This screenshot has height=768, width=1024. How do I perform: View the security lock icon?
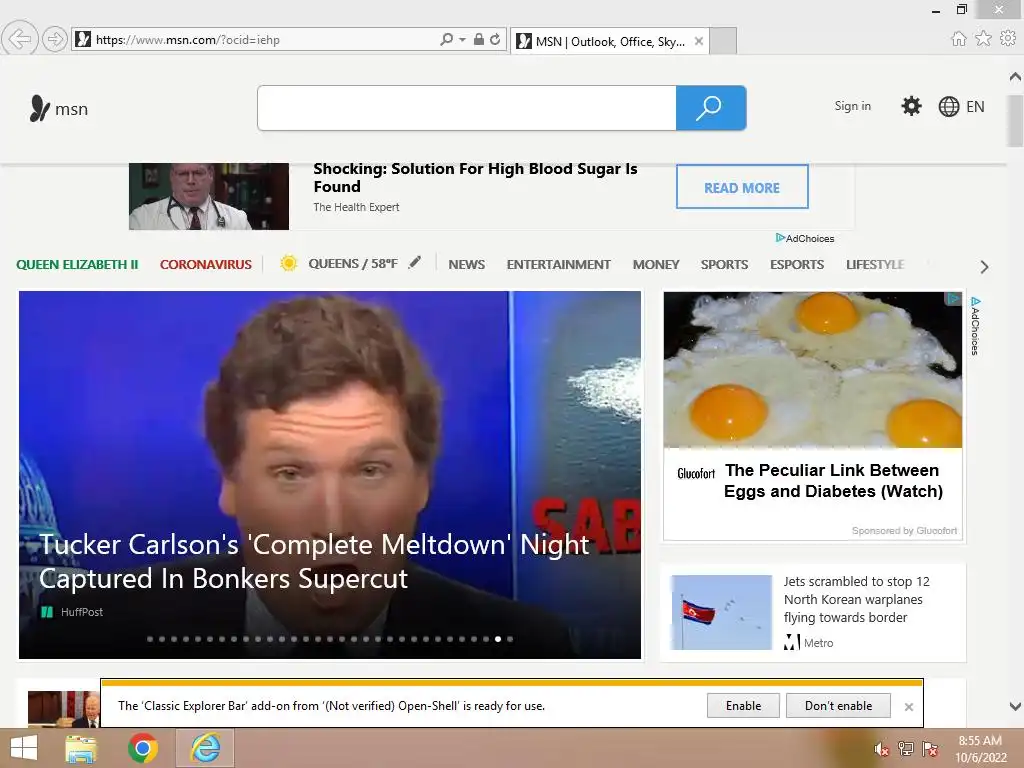click(x=479, y=40)
